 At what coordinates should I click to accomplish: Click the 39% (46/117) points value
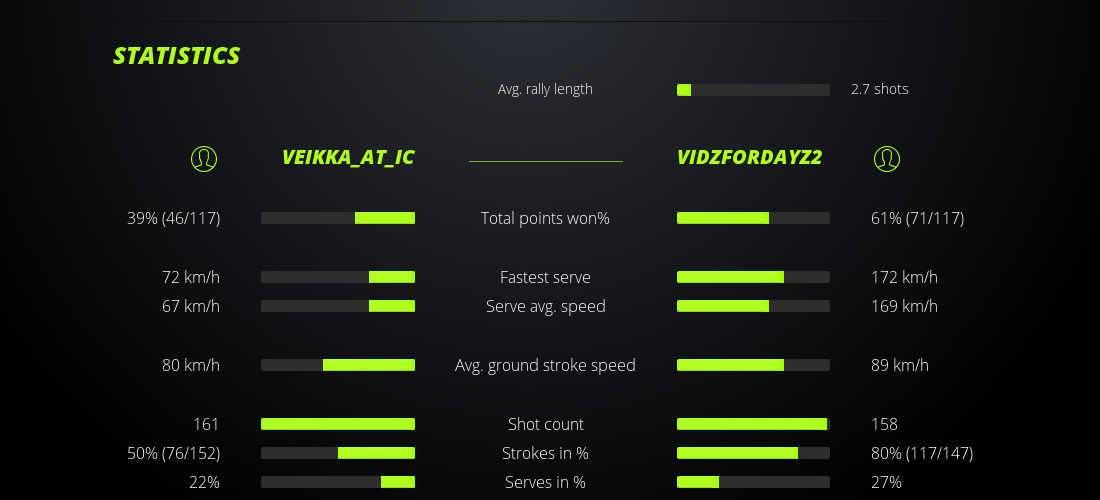[x=174, y=218]
